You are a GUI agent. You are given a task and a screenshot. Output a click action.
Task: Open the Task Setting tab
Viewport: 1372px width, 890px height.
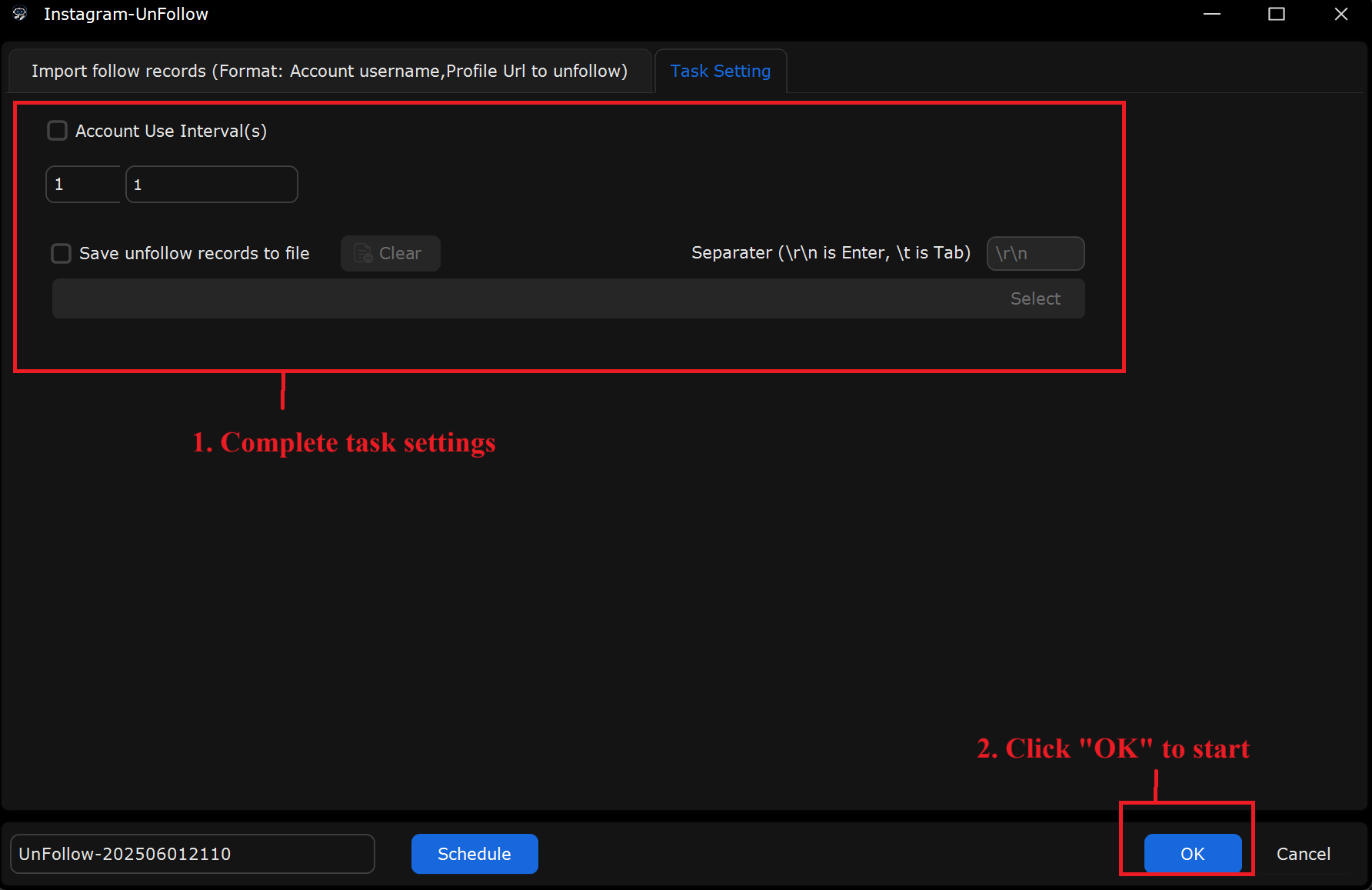(720, 71)
